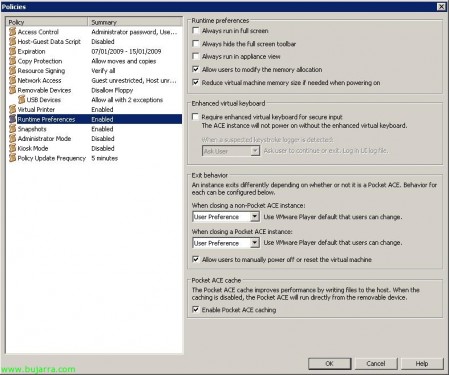
Task: Select the Virtual Printer policy
Action: (95, 109)
